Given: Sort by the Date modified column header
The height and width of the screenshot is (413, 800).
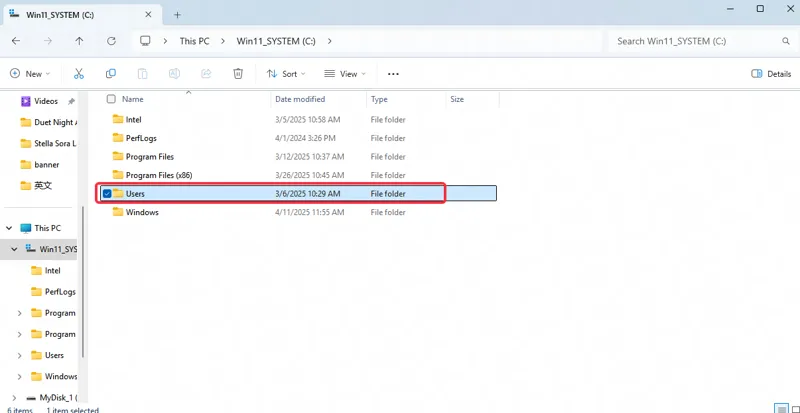Looking at the screenshot, I should pos(300,99).
